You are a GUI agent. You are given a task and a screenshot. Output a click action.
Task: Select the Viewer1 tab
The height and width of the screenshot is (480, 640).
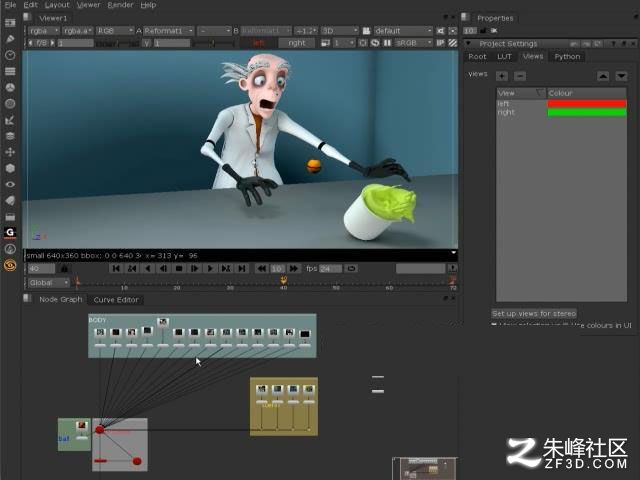tap(53, 18)
